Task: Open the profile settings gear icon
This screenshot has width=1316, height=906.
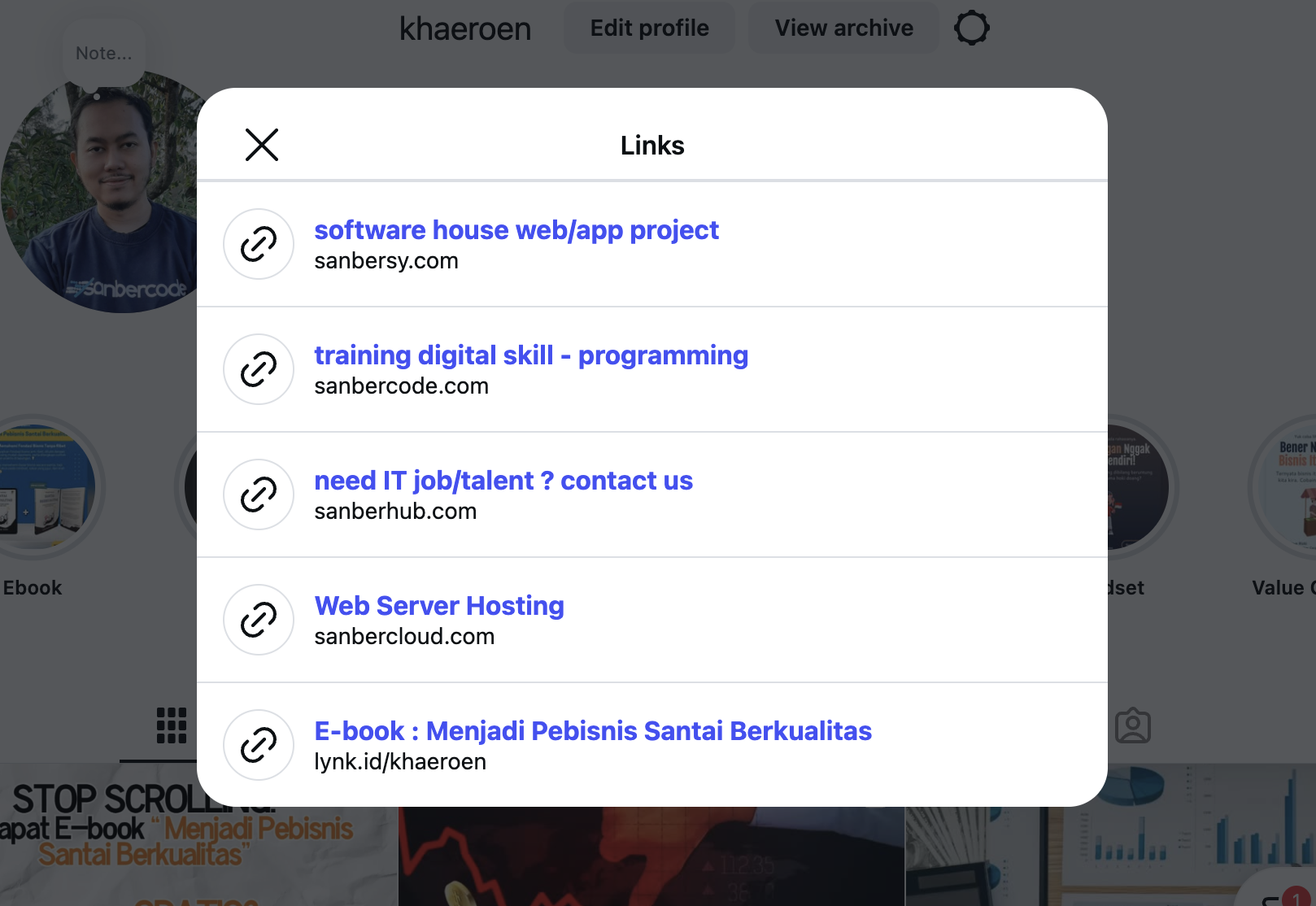Action: [971, 28]
